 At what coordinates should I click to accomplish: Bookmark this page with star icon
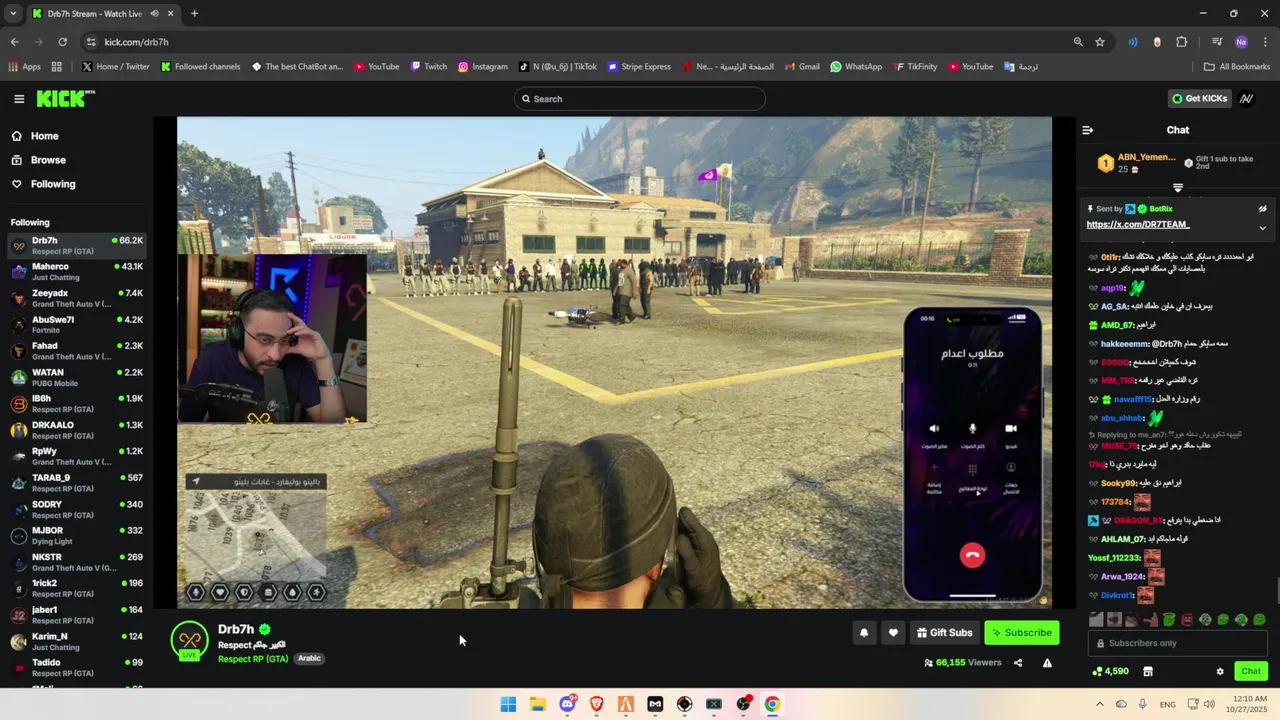[1100, 42]
